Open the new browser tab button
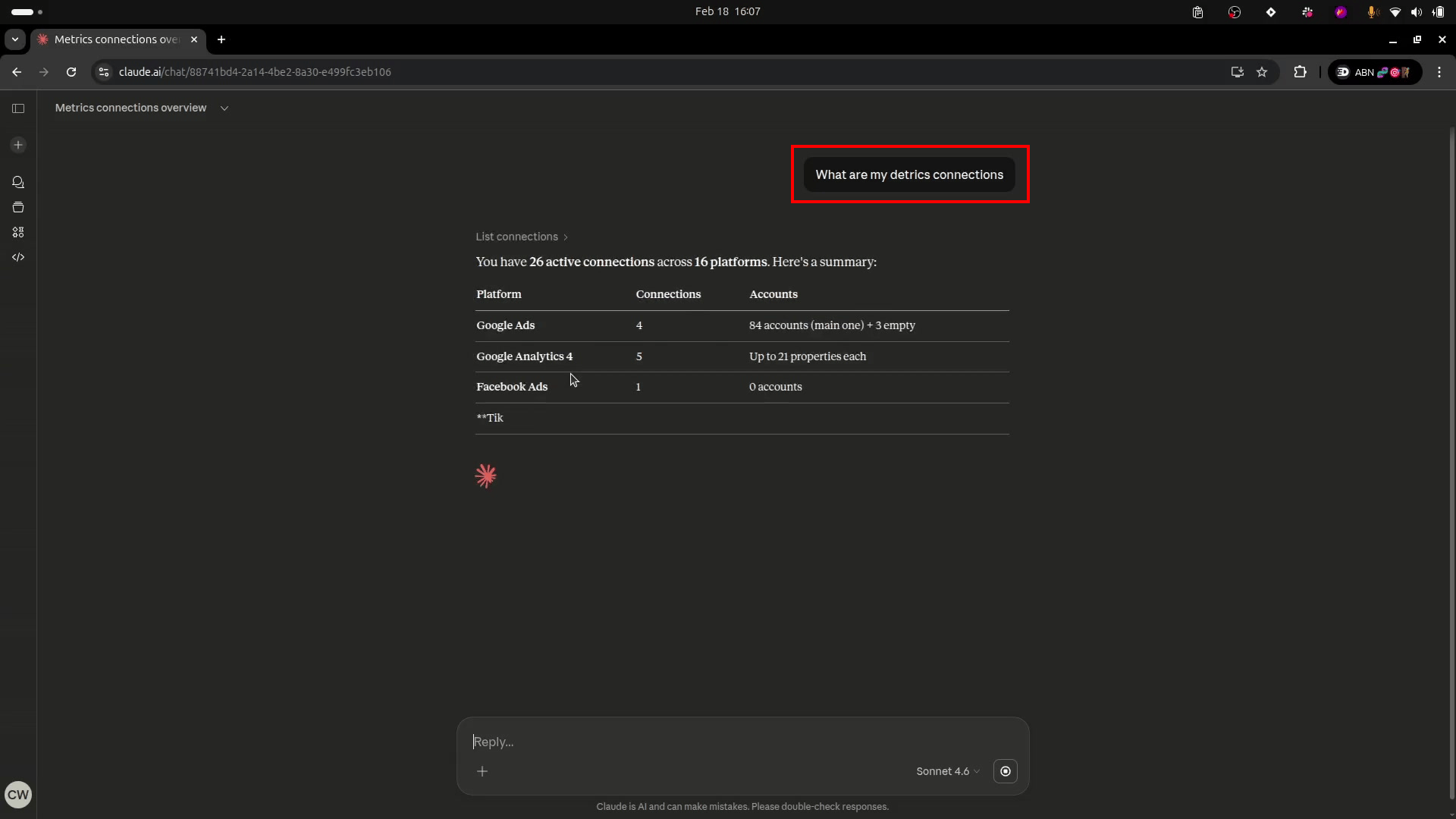The image size is (1456, 819). pos(221,39)
